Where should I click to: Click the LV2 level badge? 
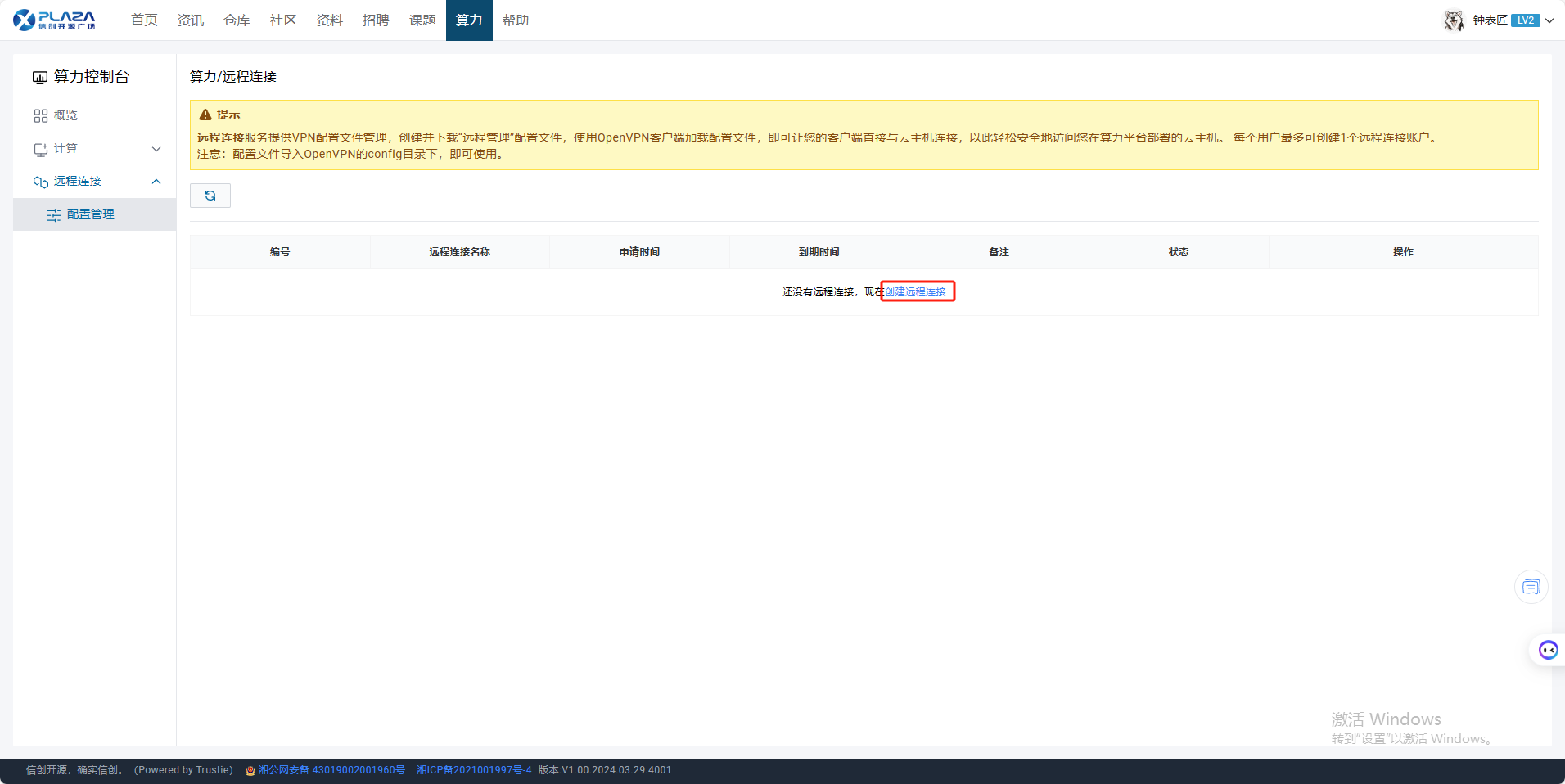(1525, 20)
